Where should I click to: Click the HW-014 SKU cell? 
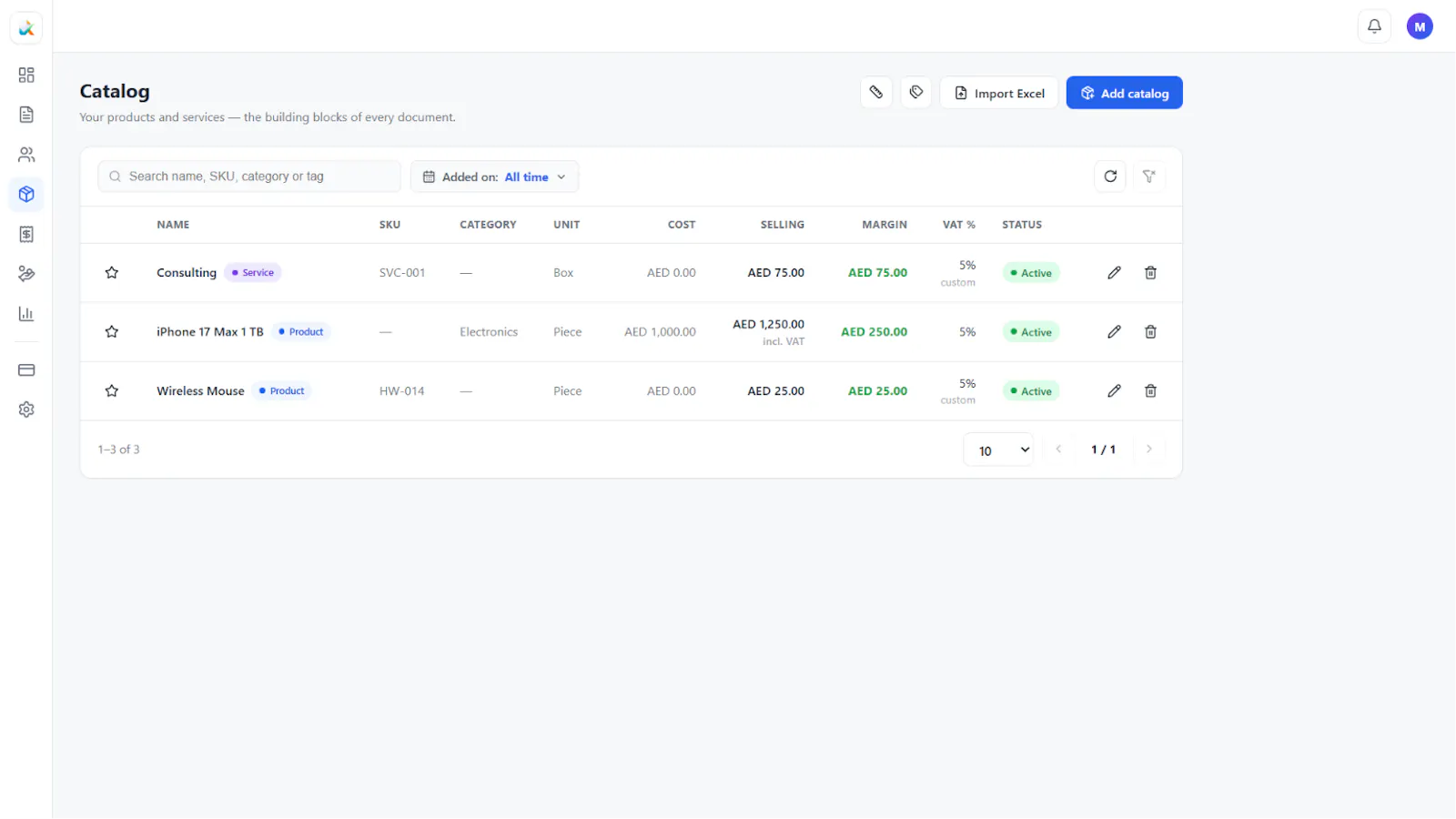[402, 391]
